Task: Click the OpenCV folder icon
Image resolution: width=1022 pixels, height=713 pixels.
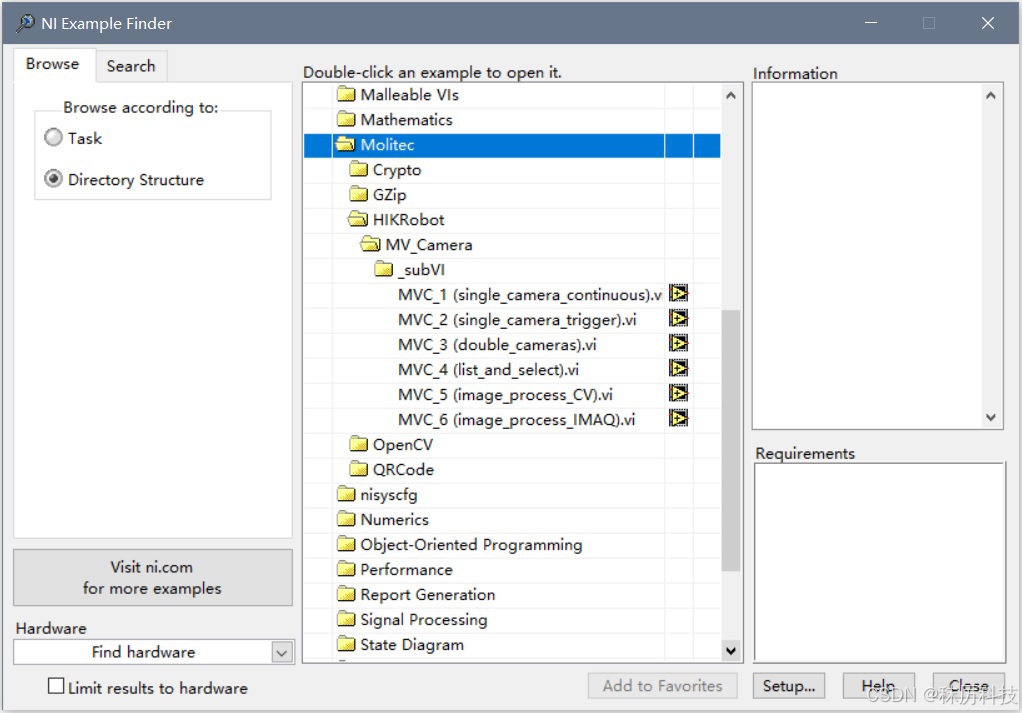Action: pyautogui.click(x=358, y=444)
